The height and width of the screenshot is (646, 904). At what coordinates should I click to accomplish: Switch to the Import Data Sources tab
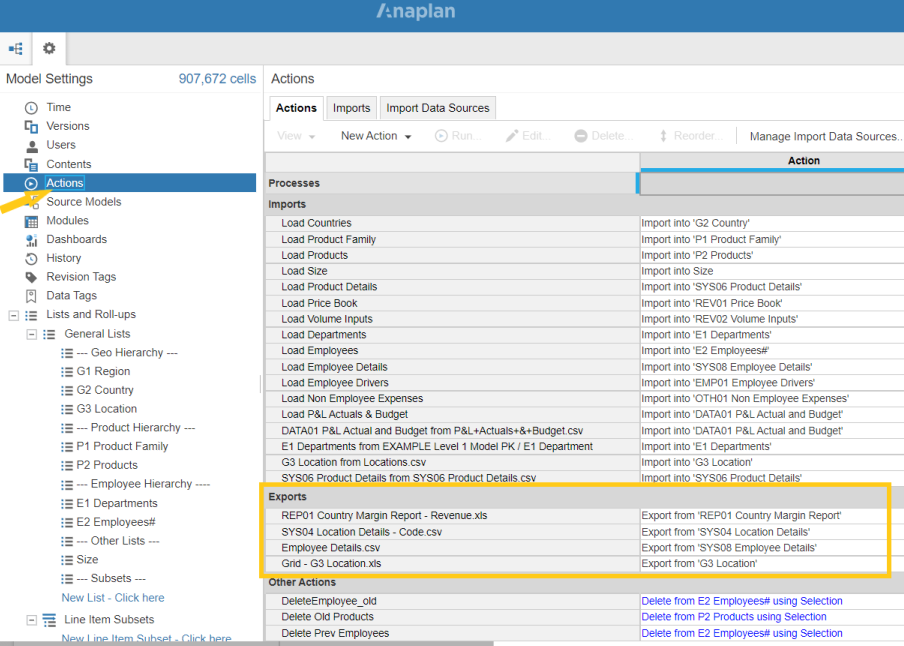(x=438, y=108)
